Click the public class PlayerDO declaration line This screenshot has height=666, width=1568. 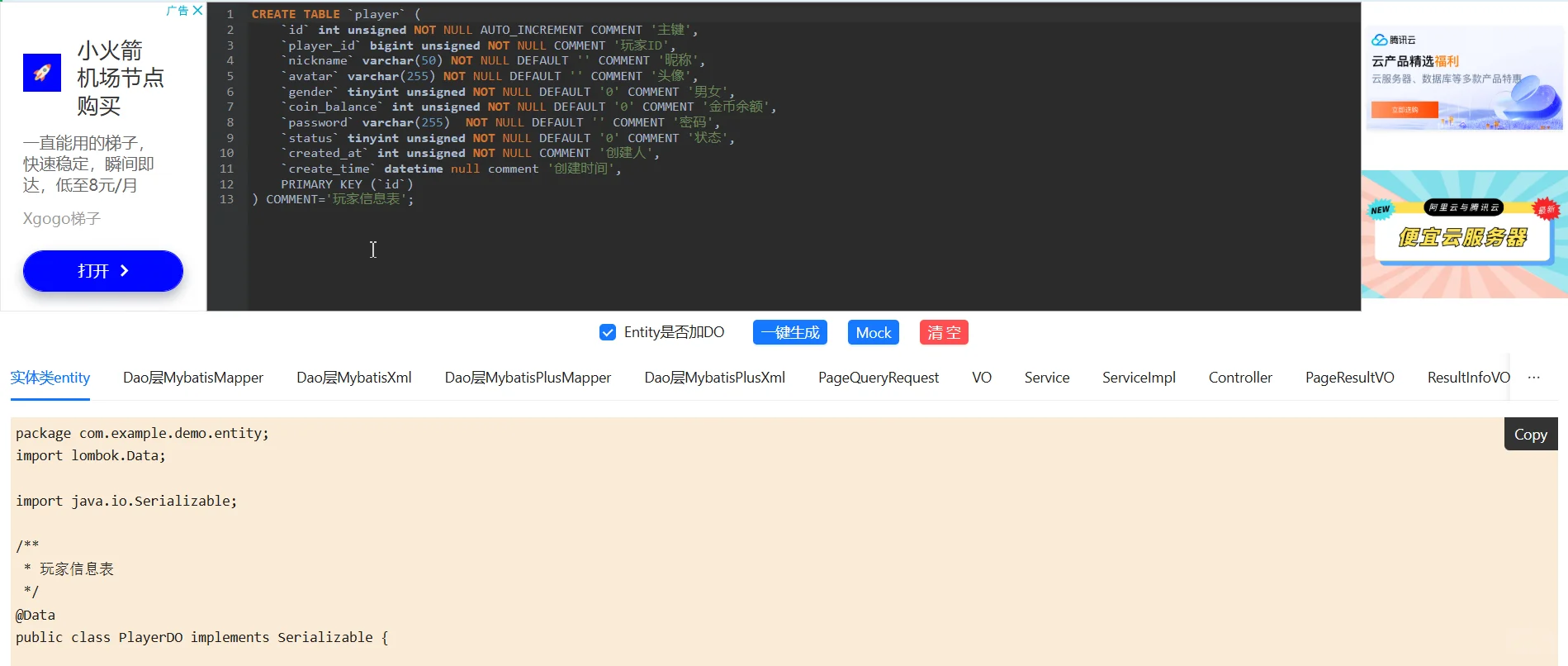pos(202,637)
